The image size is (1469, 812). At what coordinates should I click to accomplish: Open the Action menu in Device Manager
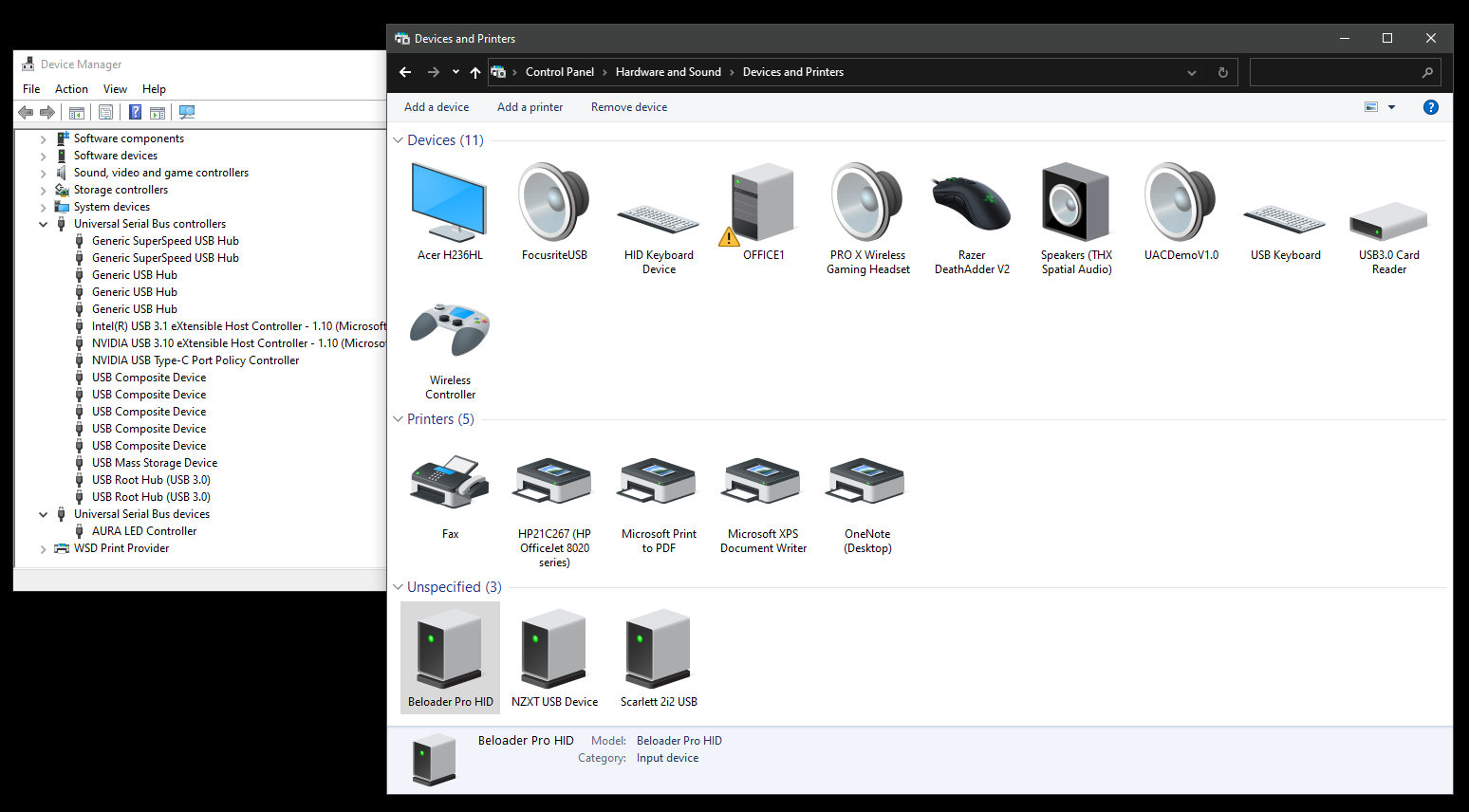pos(71,89)
